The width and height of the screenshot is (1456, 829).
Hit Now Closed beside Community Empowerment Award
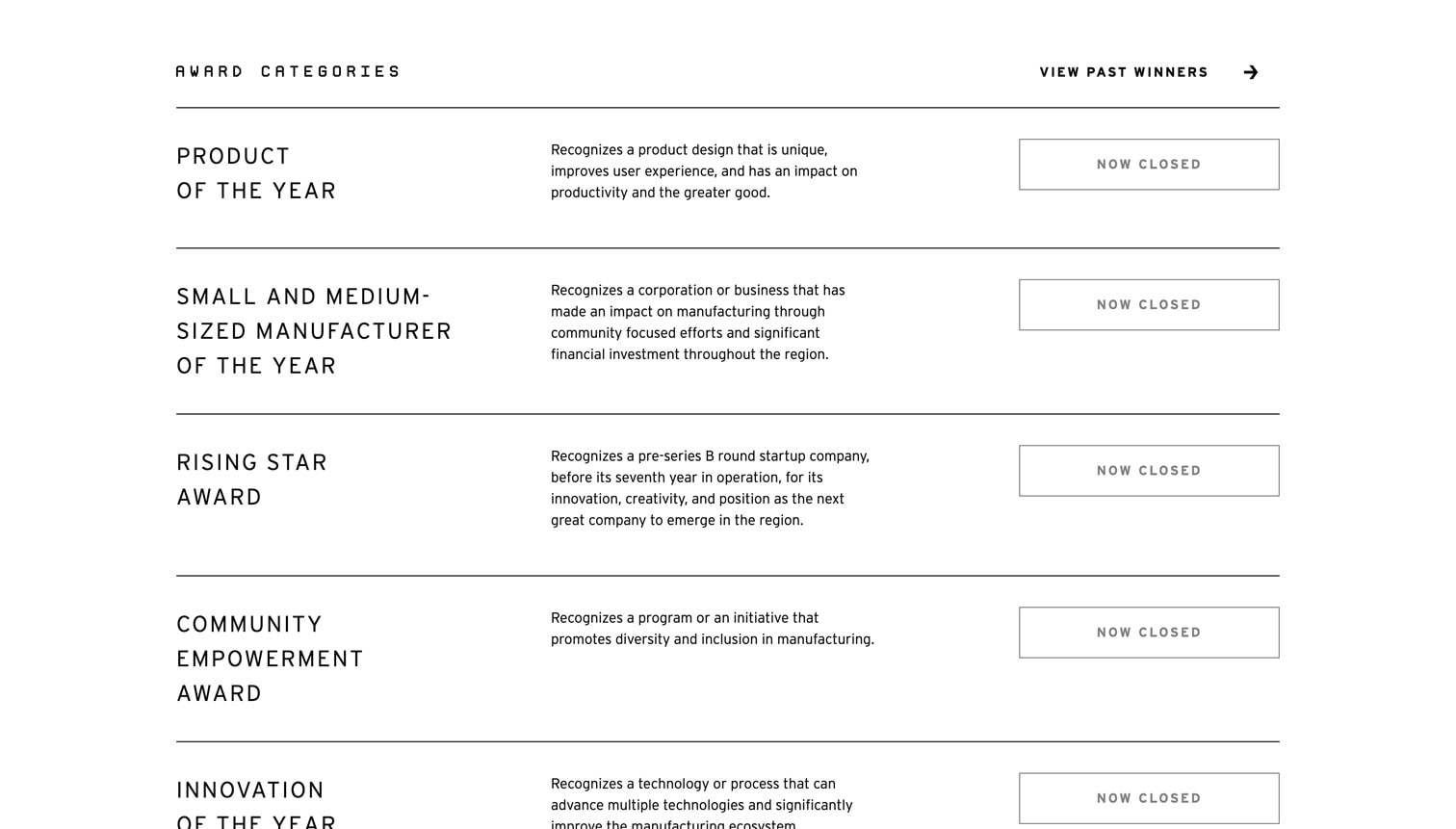point(1148,633)
